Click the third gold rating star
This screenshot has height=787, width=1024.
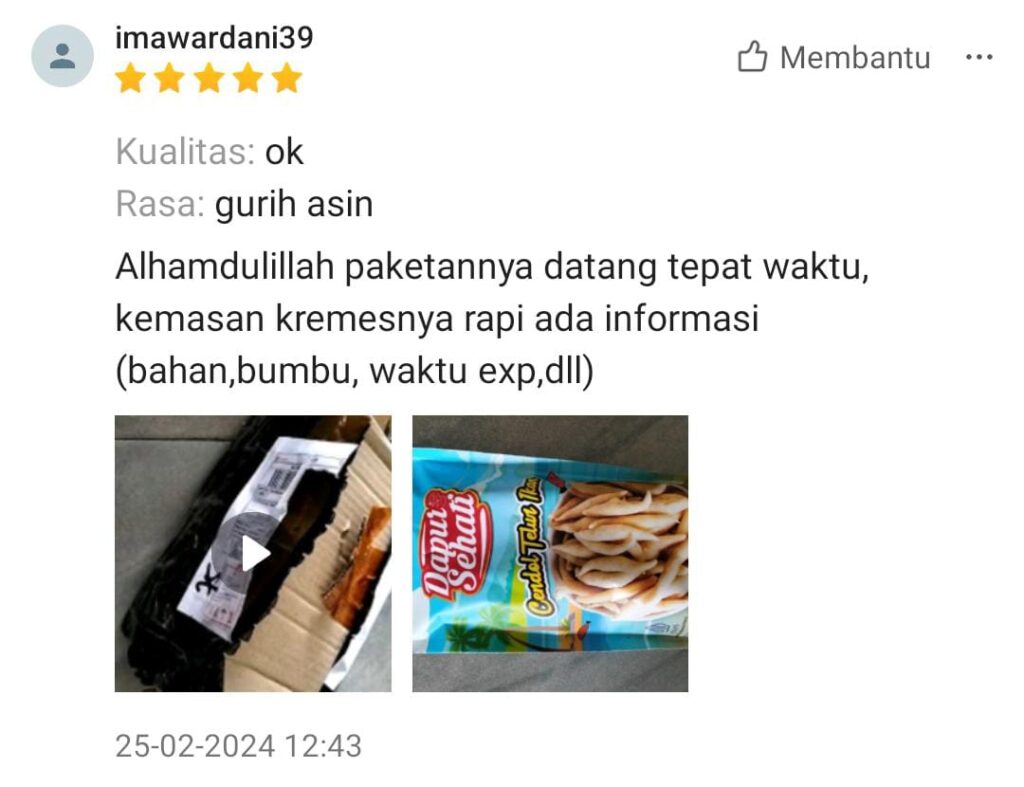[209, 78]
